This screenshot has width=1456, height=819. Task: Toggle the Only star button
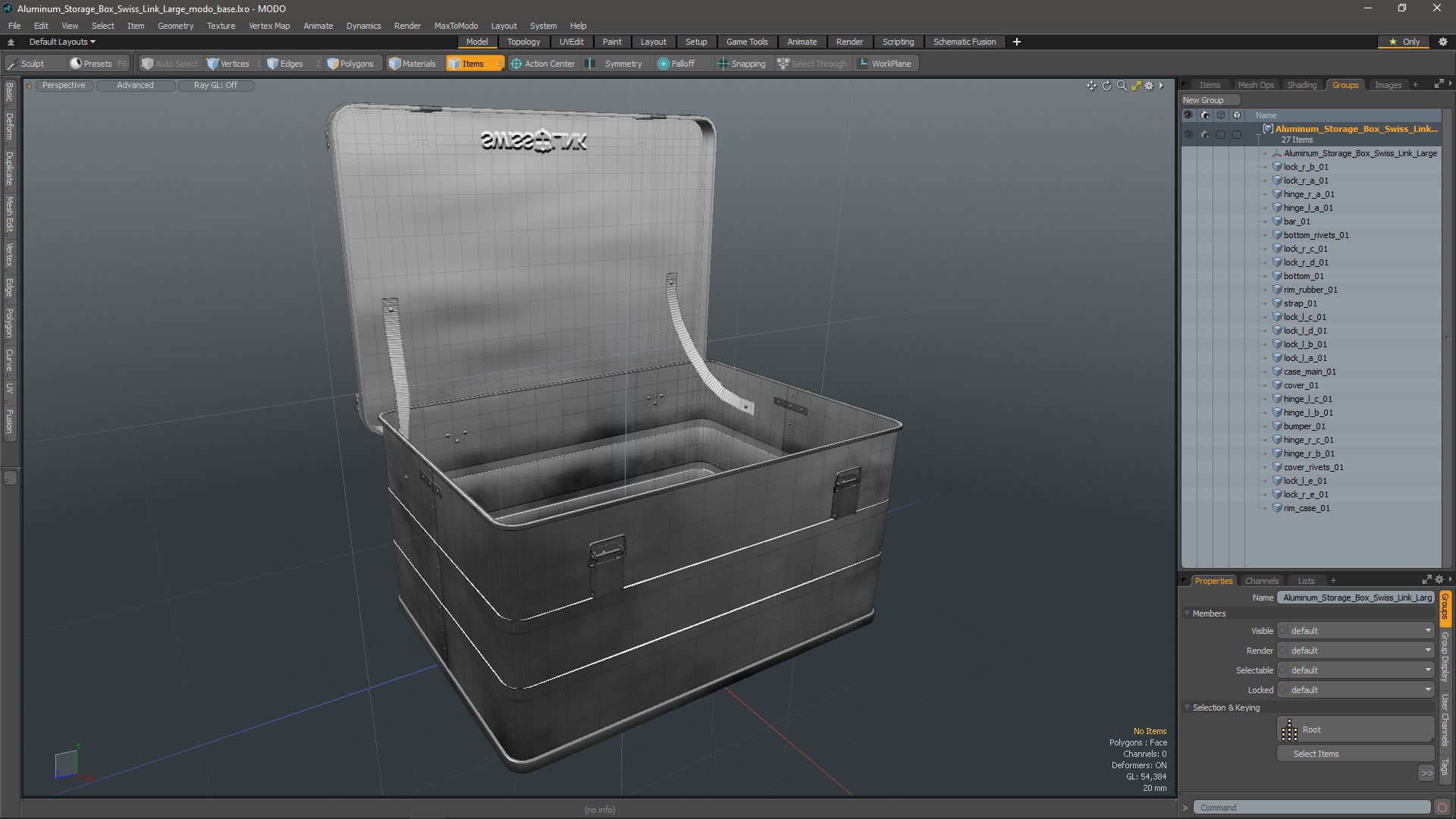pos(1404,42)
